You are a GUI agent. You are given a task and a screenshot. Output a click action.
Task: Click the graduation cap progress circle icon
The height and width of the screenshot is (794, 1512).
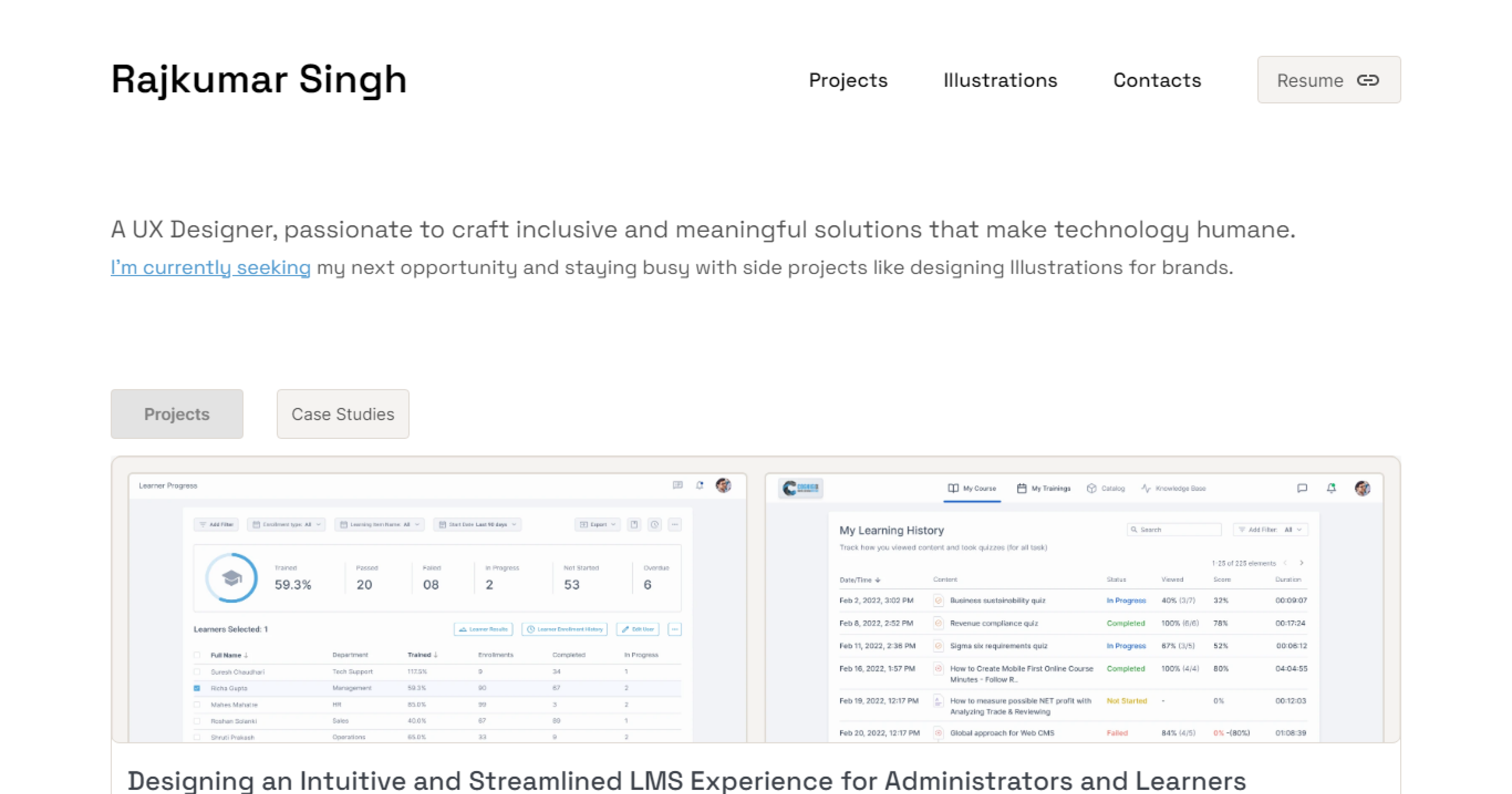coord(231,578)
